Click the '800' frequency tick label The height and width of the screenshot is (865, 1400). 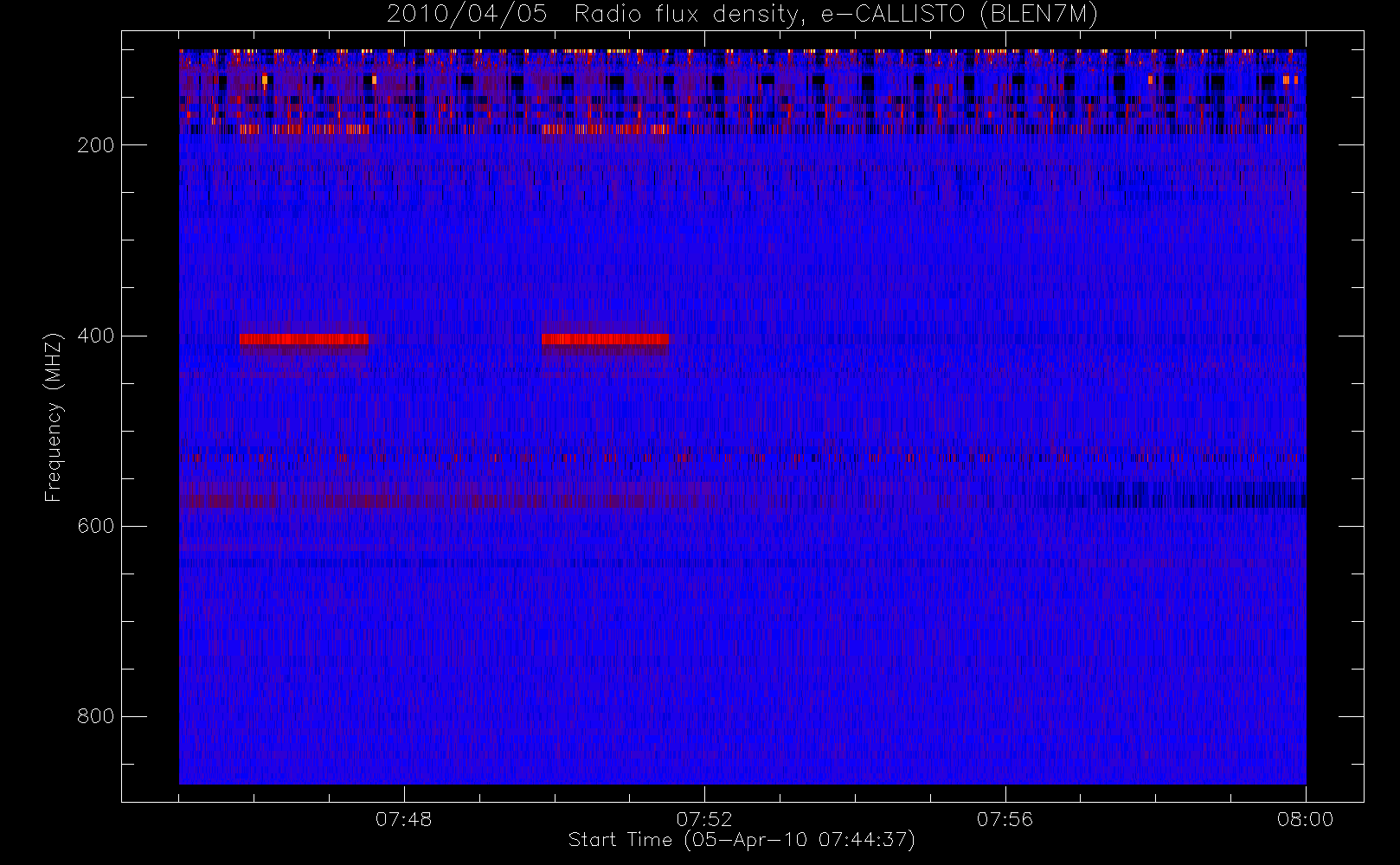click(95, 716)
